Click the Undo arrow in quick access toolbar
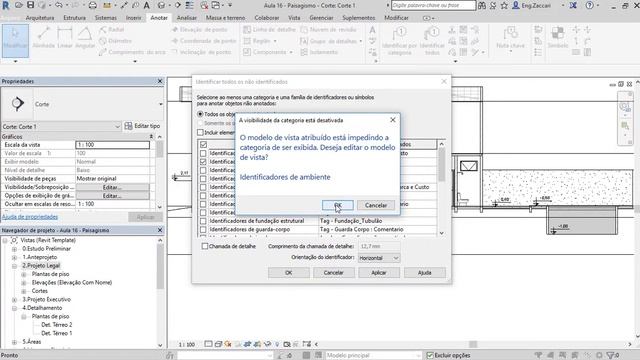Viewport: 640px width, 360px height. point(58,5)
